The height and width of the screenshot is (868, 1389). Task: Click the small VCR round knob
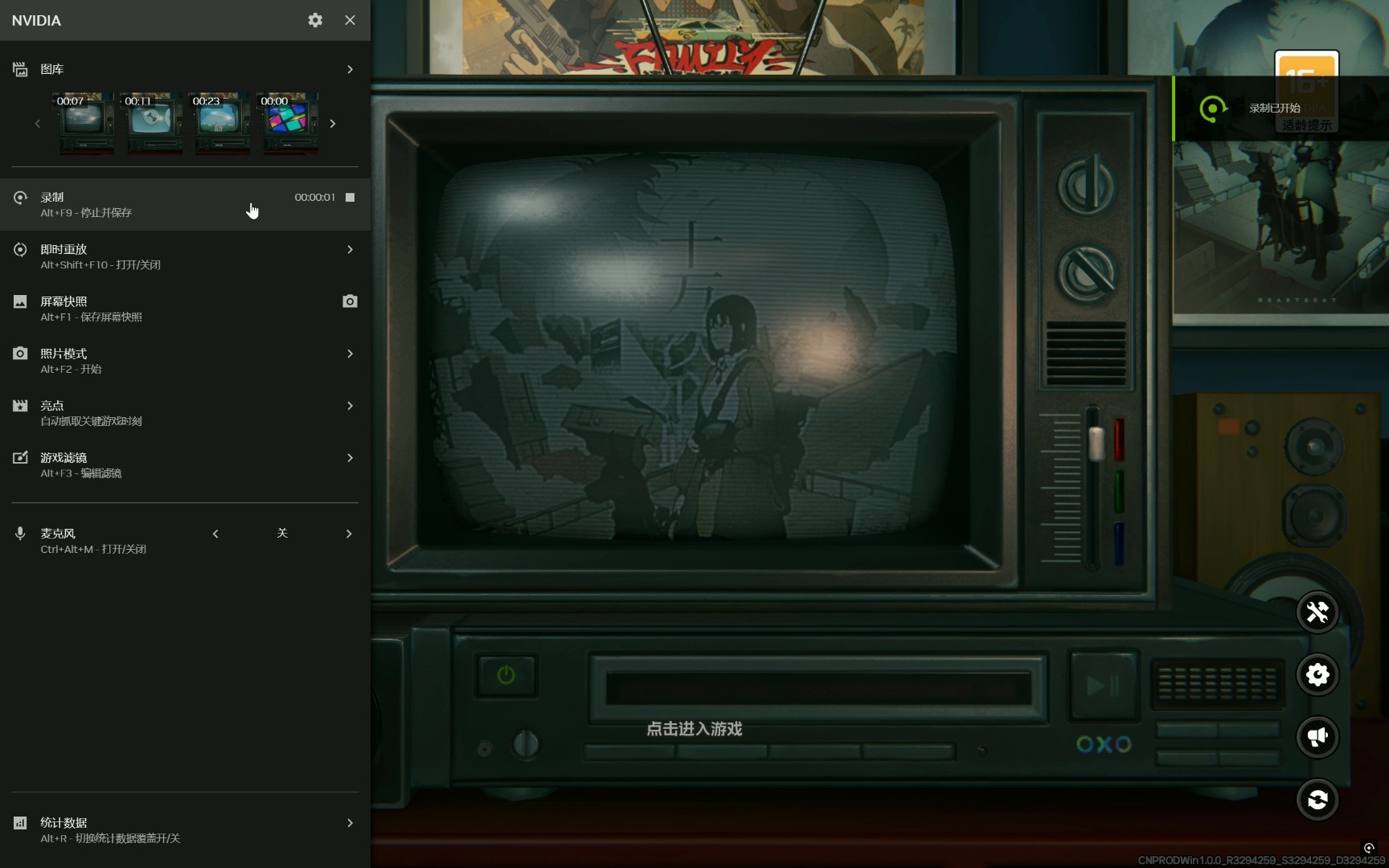tap(526, 745)
